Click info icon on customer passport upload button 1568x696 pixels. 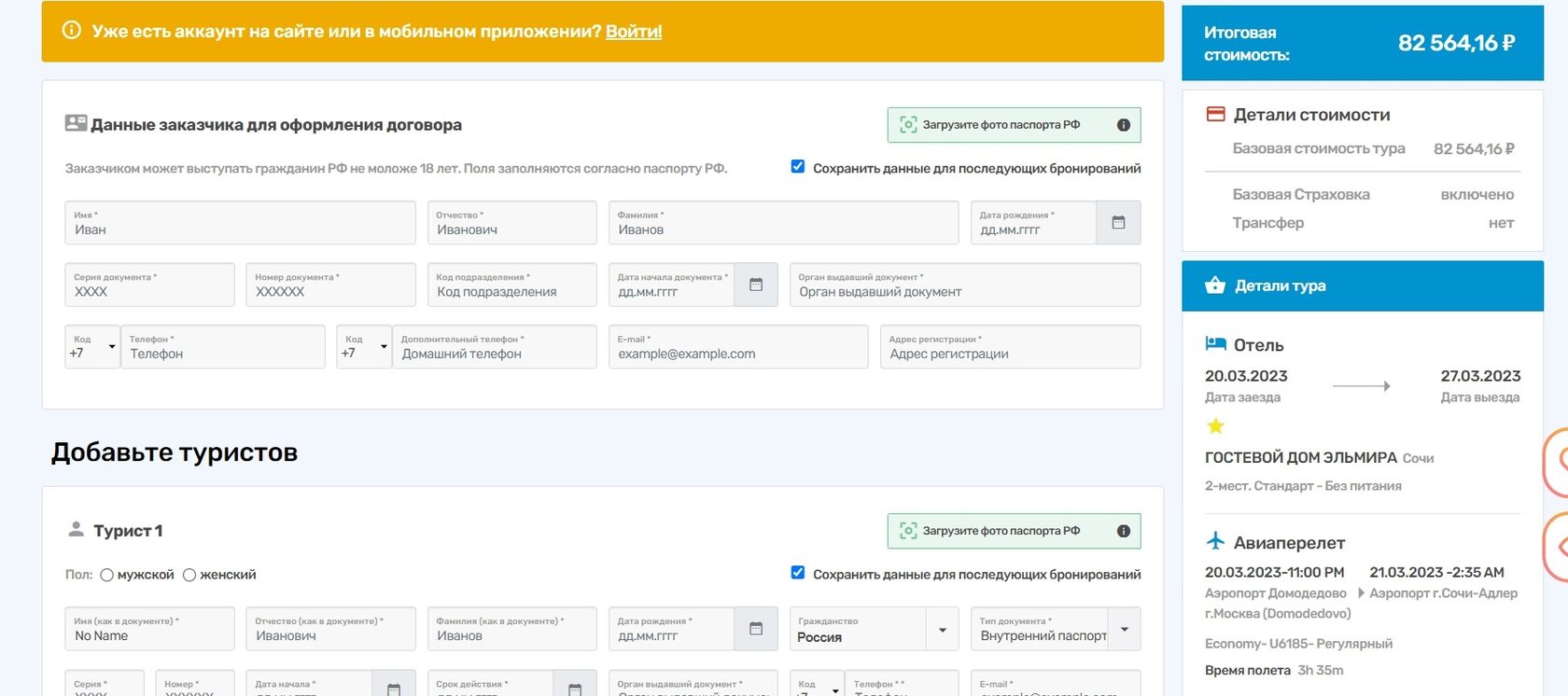tap(1124, 125)
